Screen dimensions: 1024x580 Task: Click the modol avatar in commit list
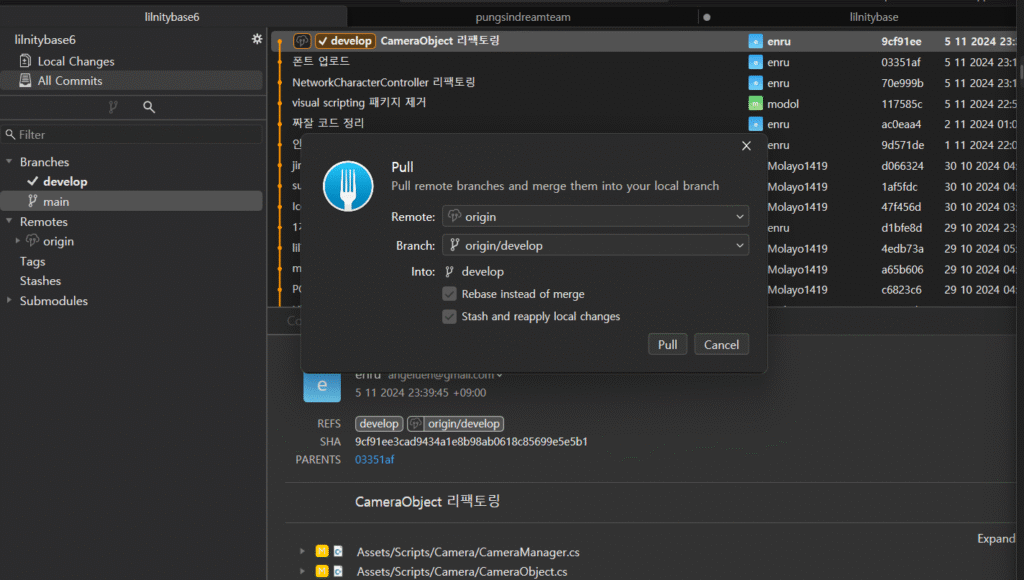click(756, 103)
